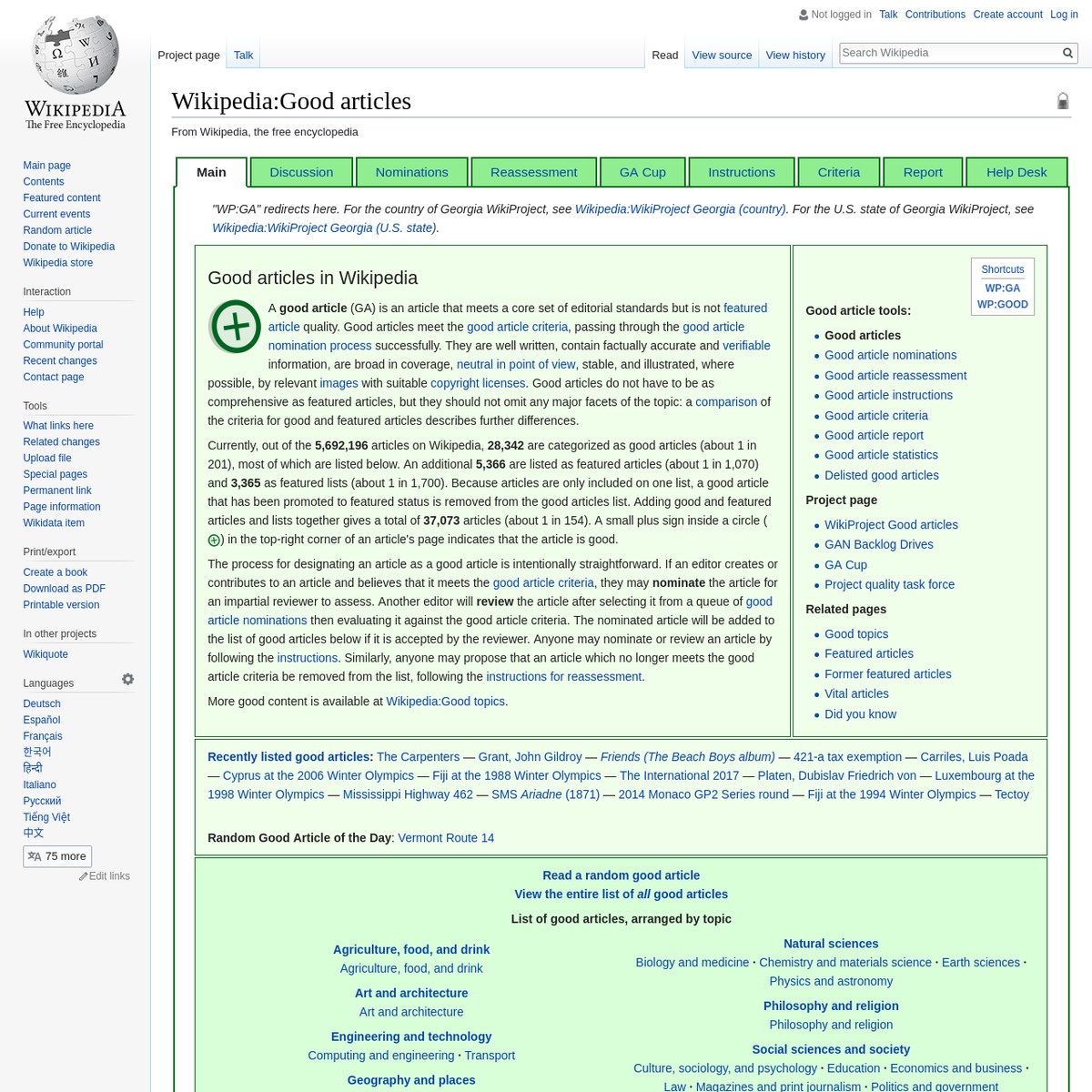Click the Upload file link
This screenshot has width=1092, height=1092.
47,459
